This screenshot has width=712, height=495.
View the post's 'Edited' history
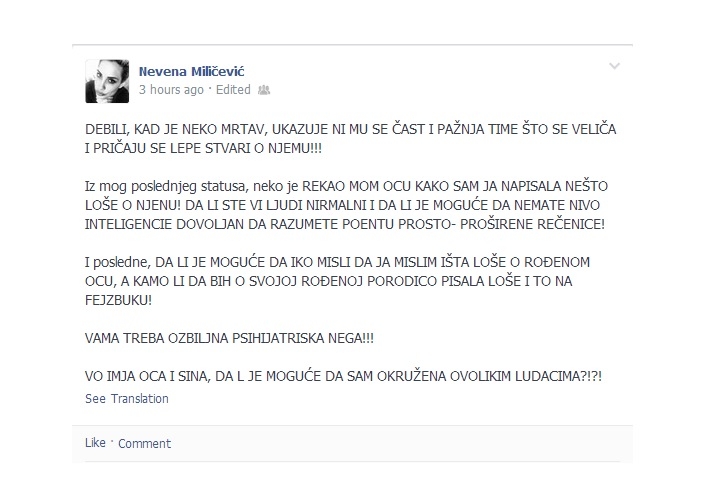233,90
